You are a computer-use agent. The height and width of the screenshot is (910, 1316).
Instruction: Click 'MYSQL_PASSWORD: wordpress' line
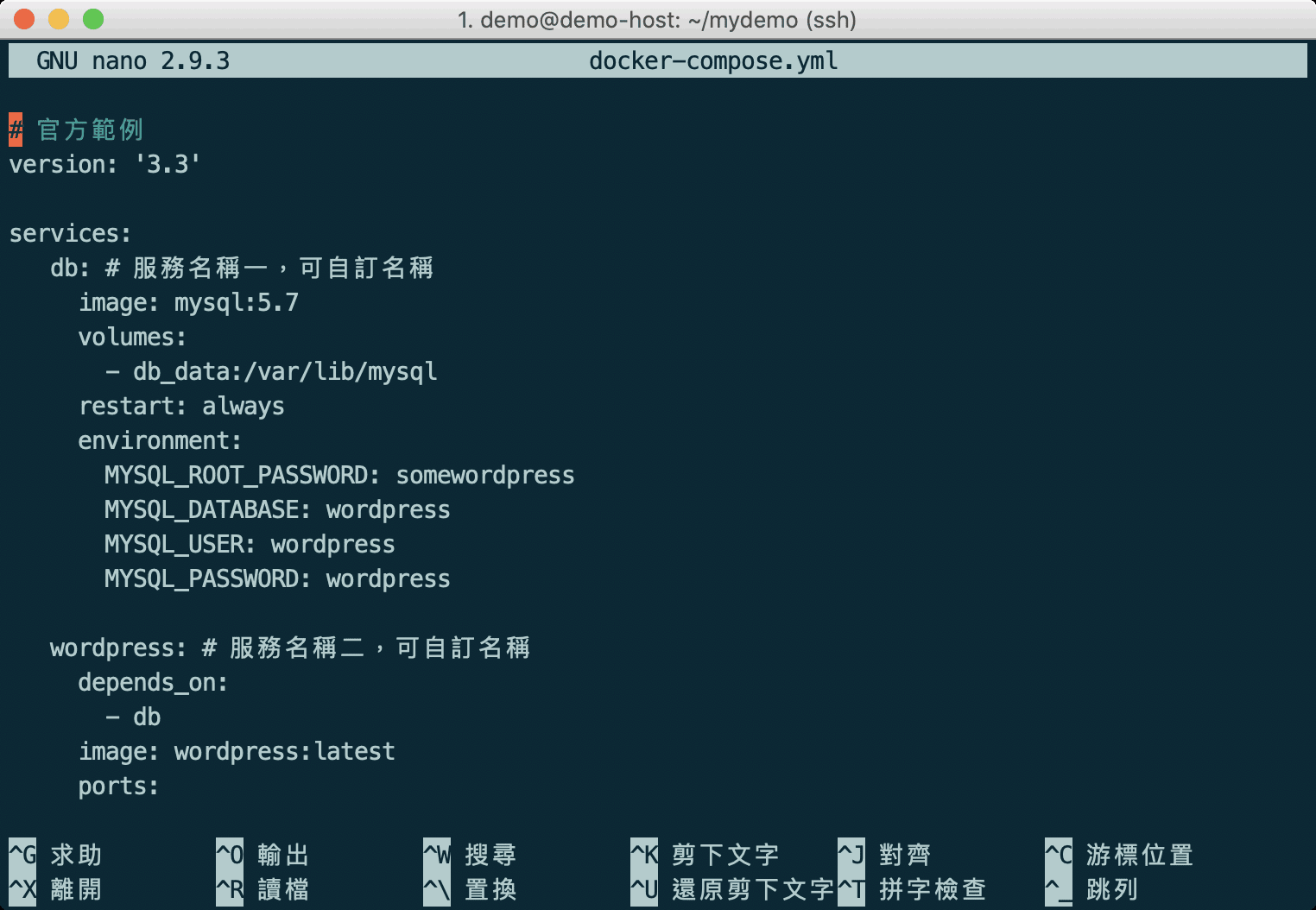pyautogui.click(x=277, y=578)
